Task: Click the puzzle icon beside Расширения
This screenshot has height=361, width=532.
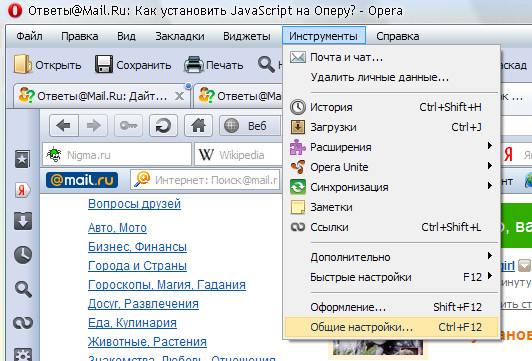Action: [298, 147]
